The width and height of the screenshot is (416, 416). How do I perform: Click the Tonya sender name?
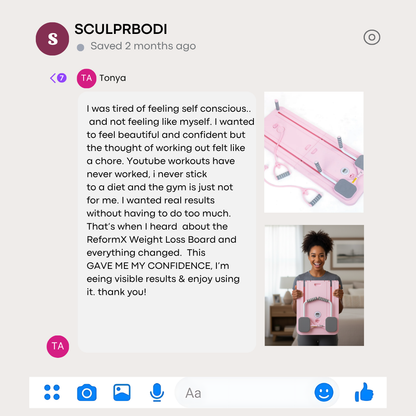coord(113,78)
